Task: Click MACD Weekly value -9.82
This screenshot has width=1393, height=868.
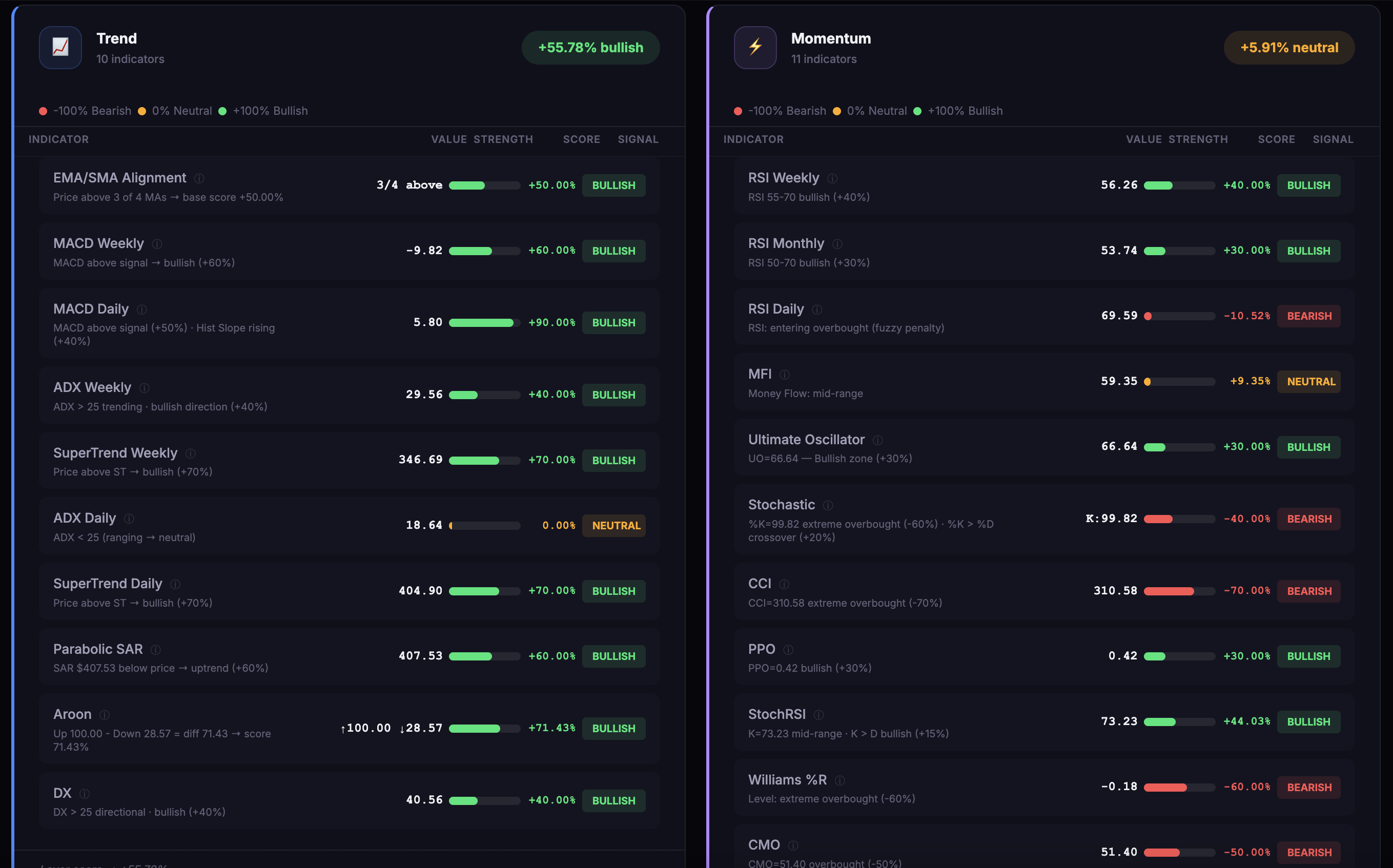Action: click(x=424, y=251)
